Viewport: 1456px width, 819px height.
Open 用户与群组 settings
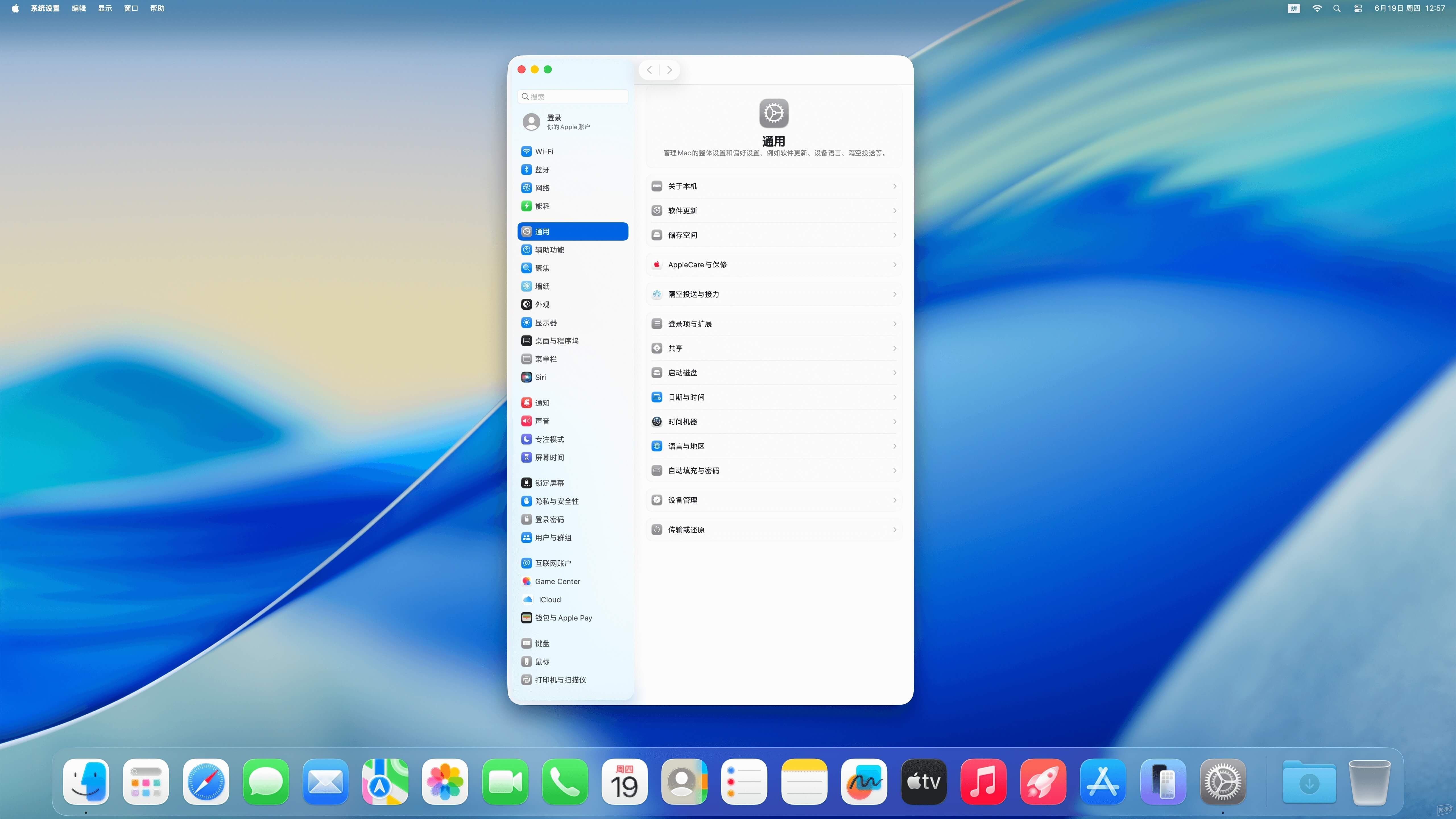point(572,537)
